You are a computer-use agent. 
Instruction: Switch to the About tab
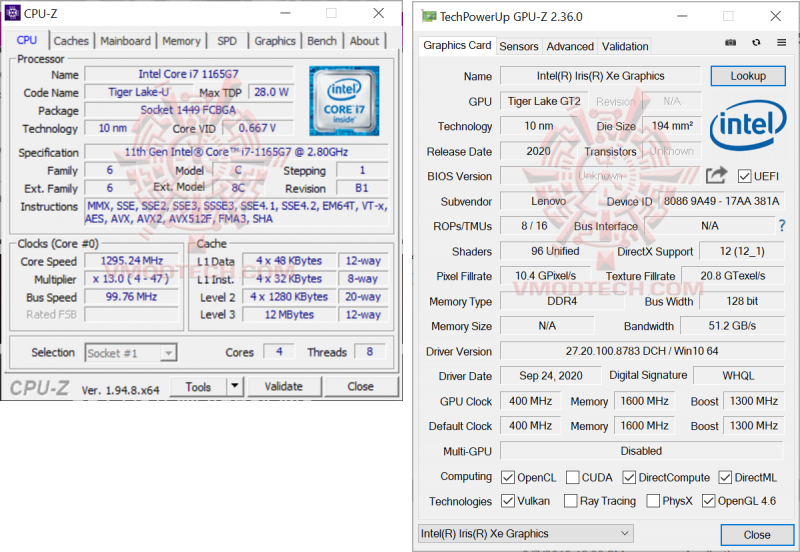tap(364, 41)
